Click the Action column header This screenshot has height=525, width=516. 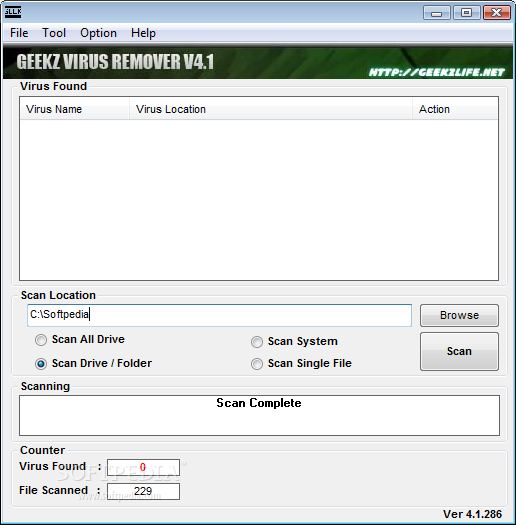(455, 109)
